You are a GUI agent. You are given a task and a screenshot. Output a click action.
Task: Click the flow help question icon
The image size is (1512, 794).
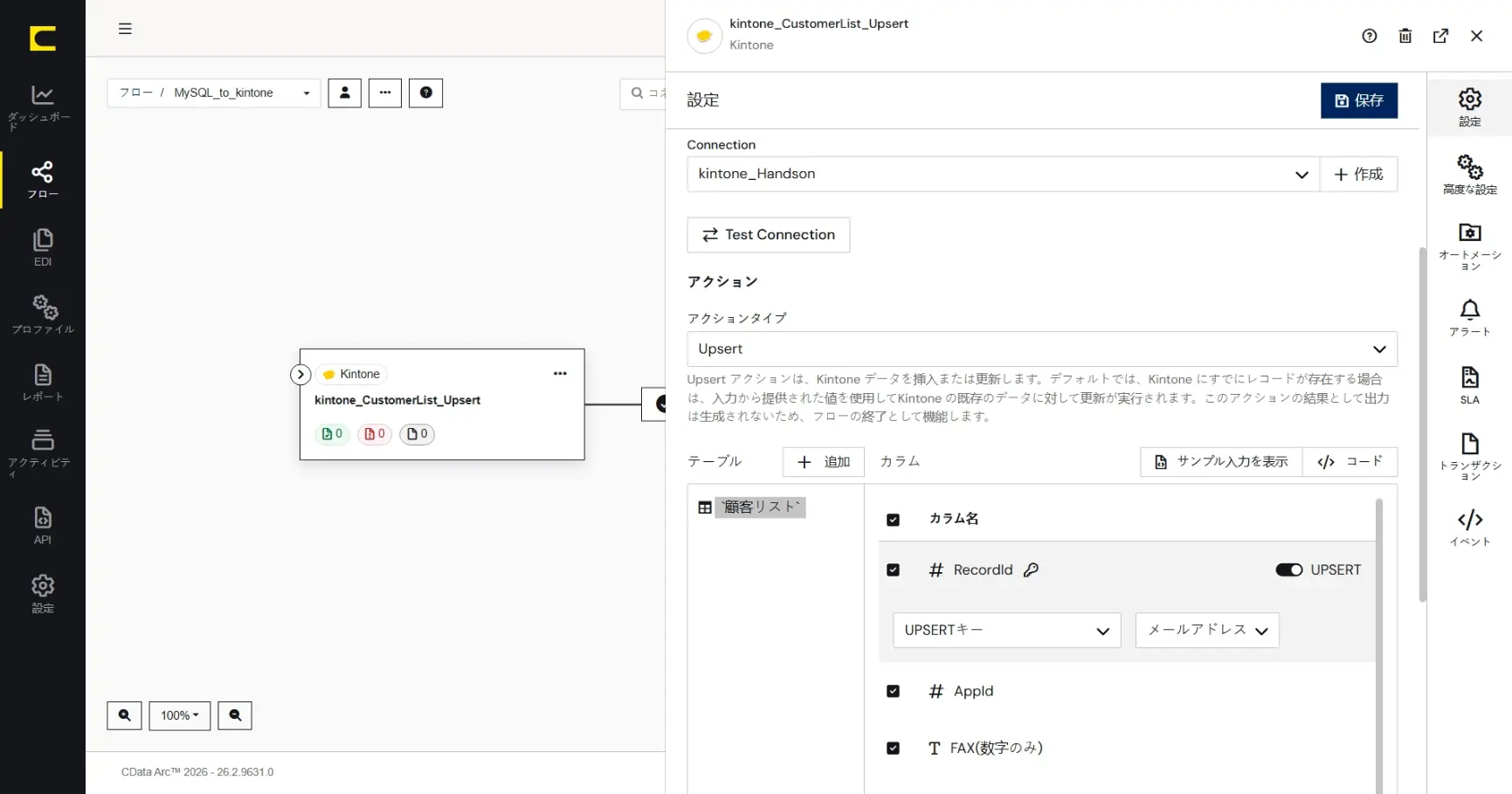click(x=425, y=93)
